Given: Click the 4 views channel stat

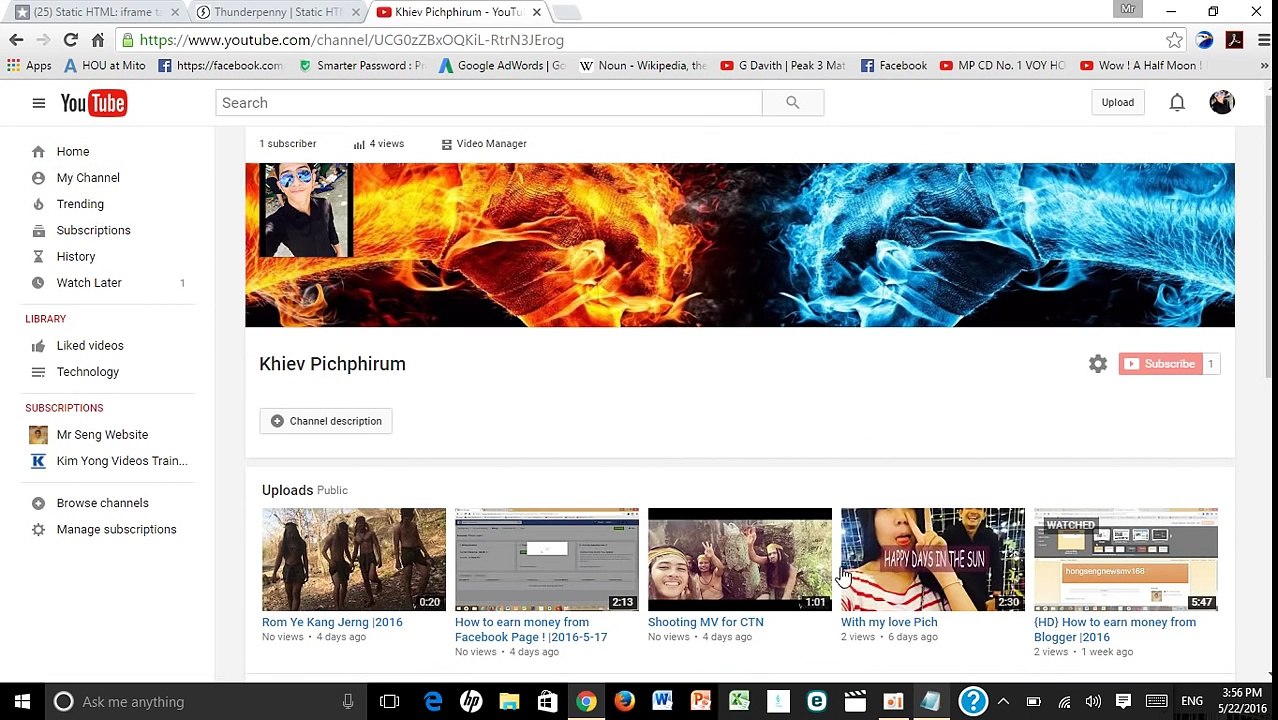Looking at the screenshot, I should point(379,144).
